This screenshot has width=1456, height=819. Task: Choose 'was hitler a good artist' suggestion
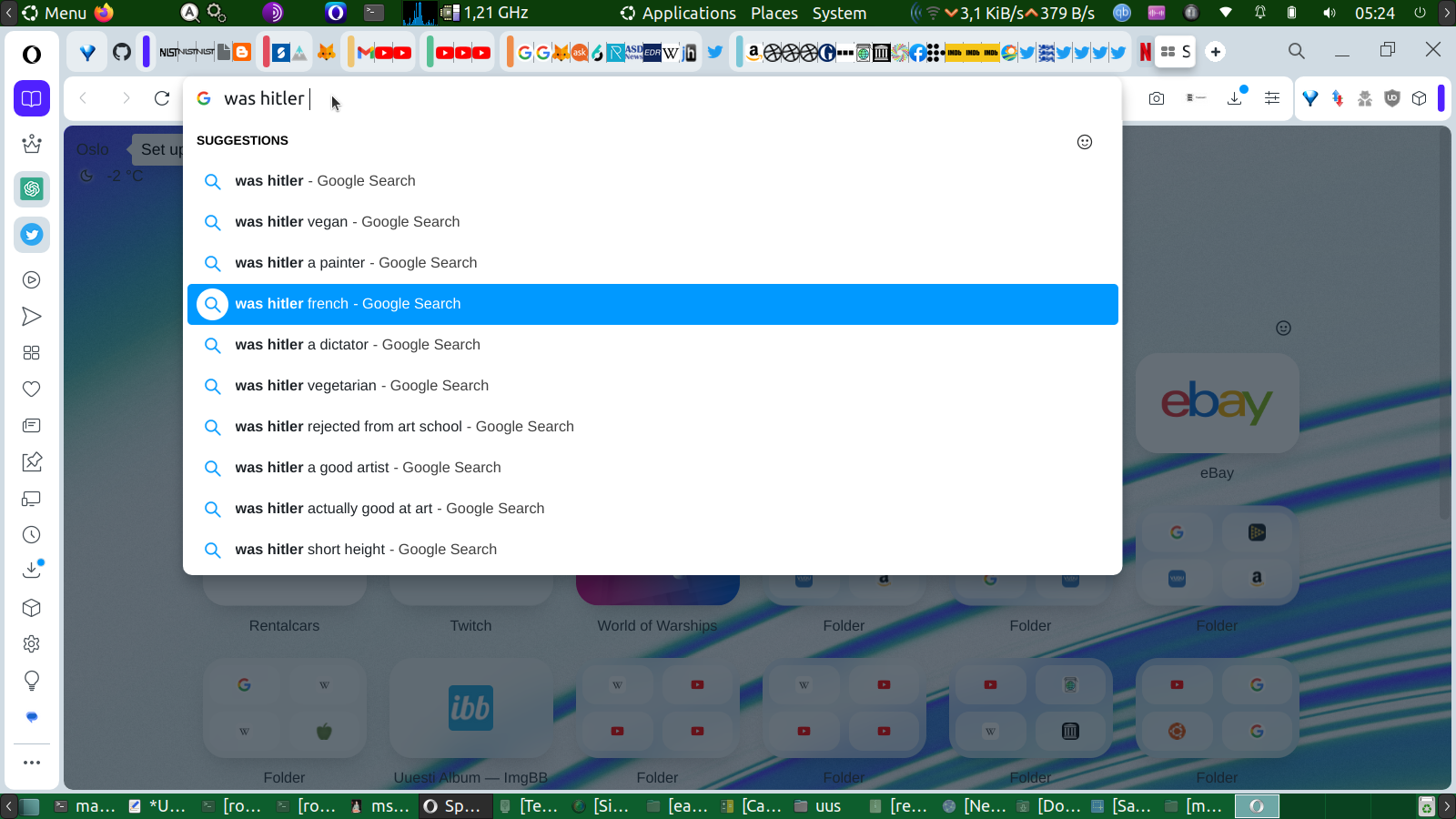tap(652, 468)
